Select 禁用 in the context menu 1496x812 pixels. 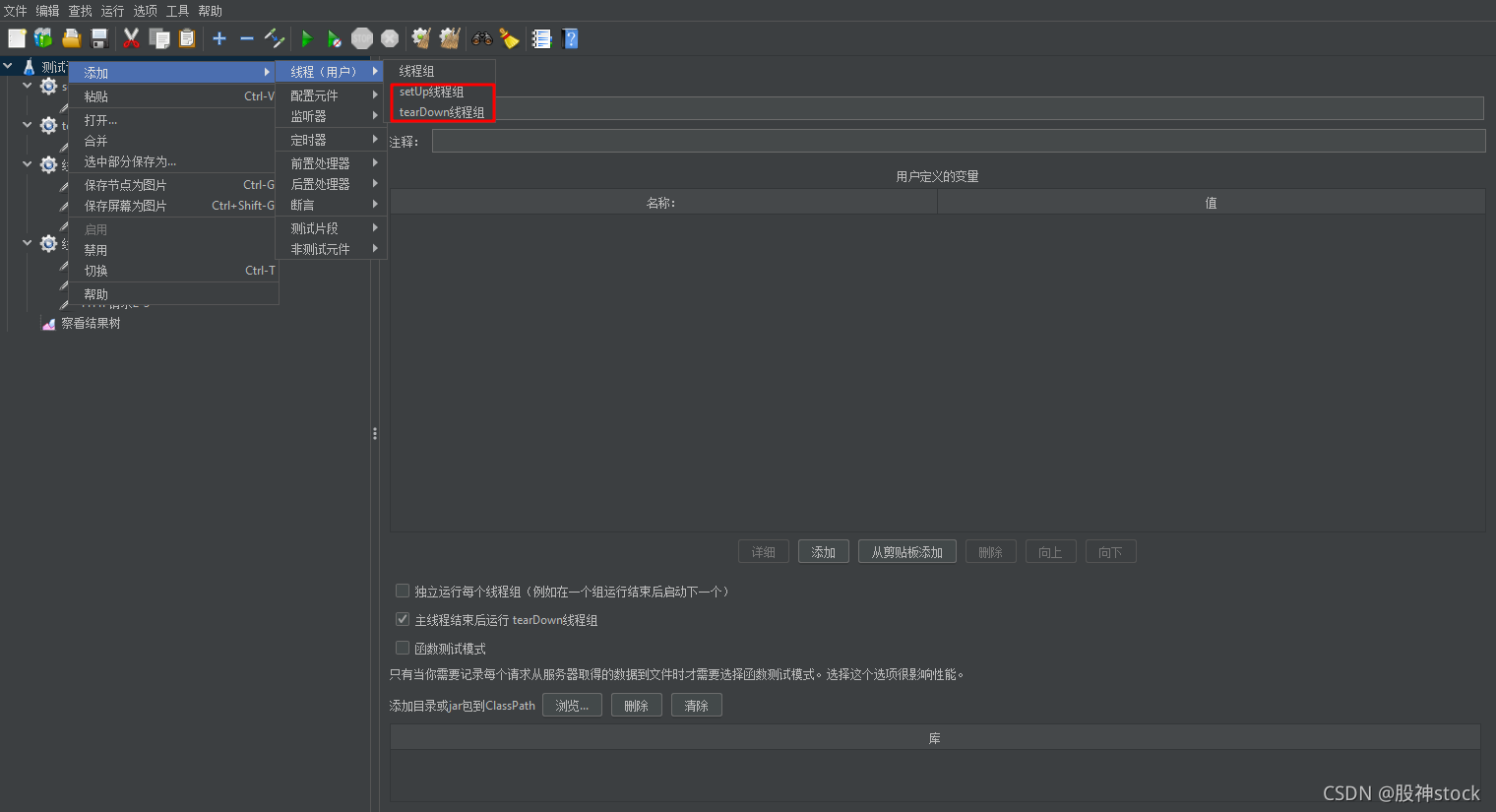coord(173,250)
